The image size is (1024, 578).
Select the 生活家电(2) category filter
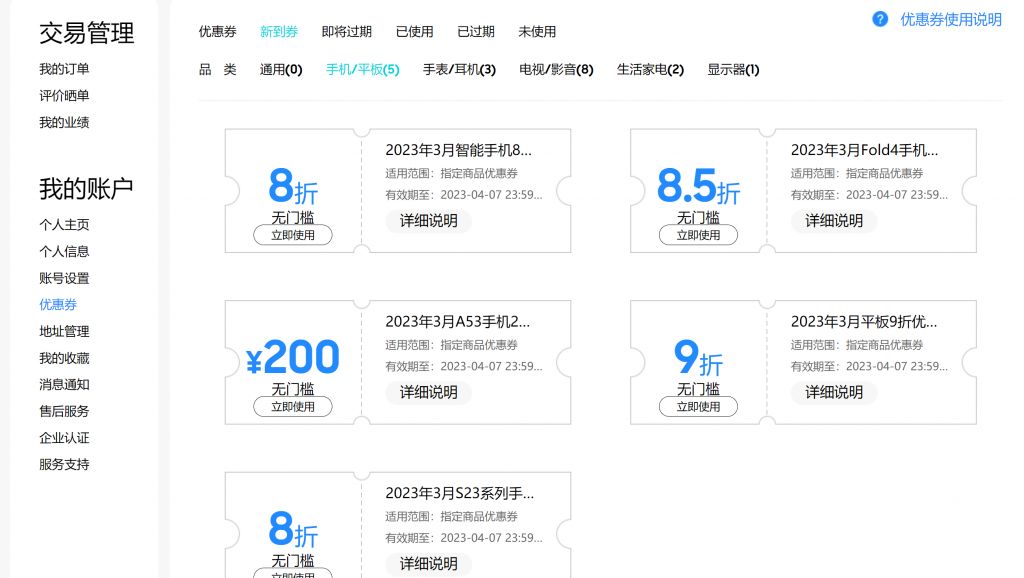(x=650, y=70)
